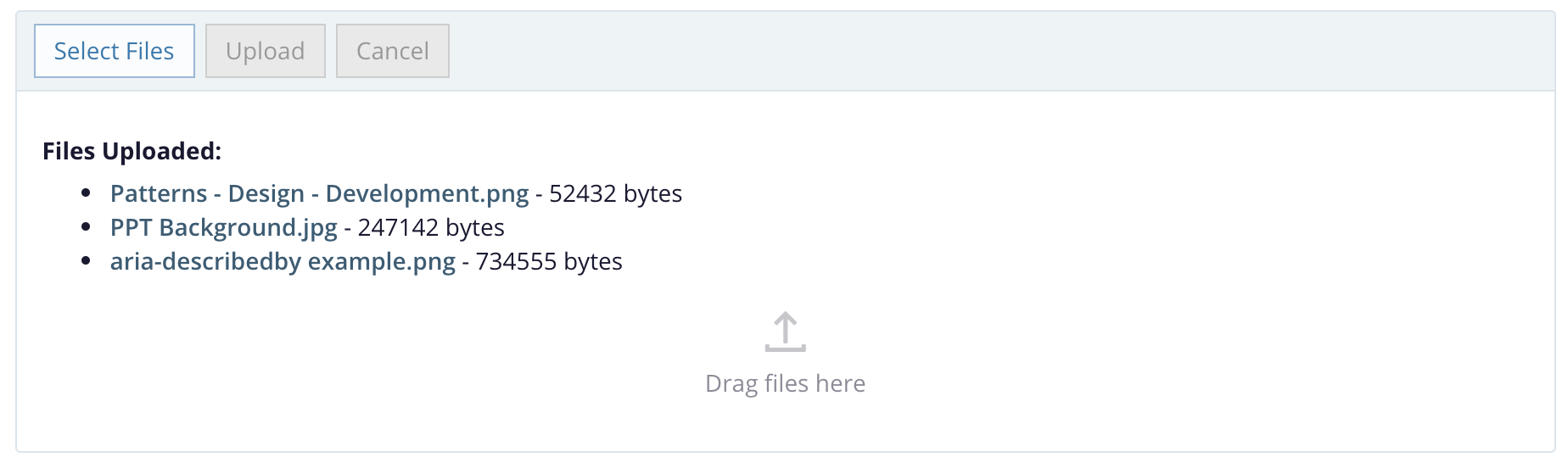The height and width of the screenshot is (463, 1568).
Task: Click empty toolbar area right of Cancel
Action: coord(933,51)
